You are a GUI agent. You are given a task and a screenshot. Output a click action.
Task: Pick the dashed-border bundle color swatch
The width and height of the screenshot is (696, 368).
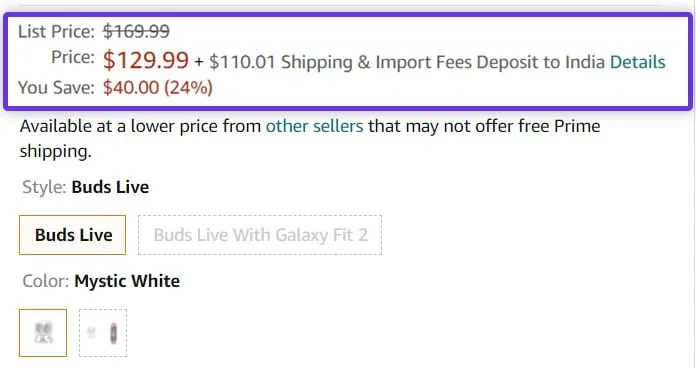103,333
